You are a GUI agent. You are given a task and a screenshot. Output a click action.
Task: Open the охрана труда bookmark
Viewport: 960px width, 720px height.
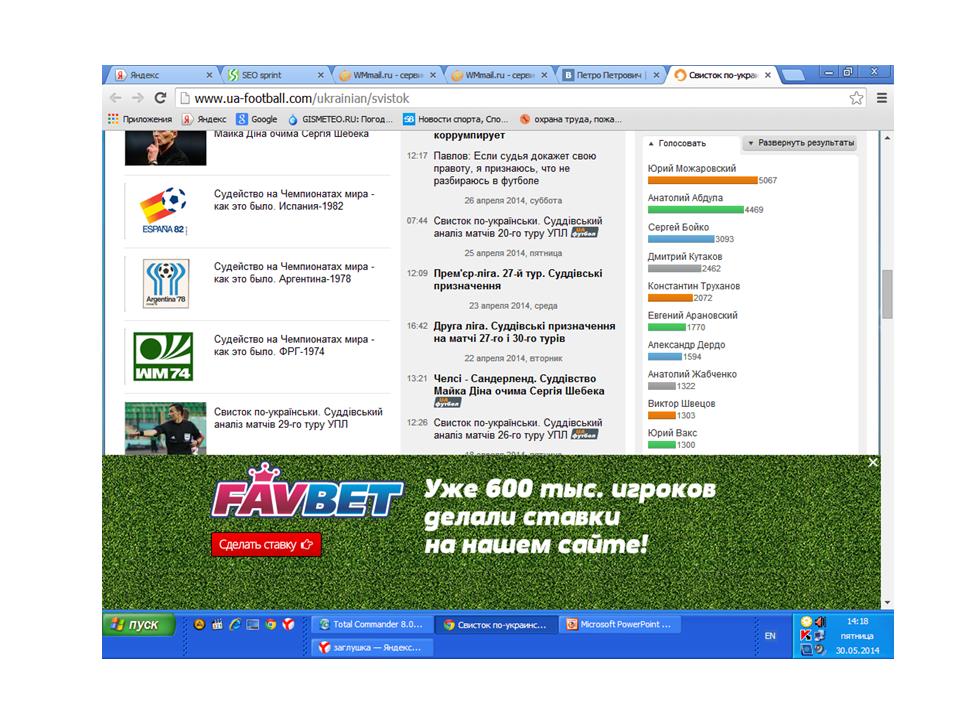click(x=571, y=119)
